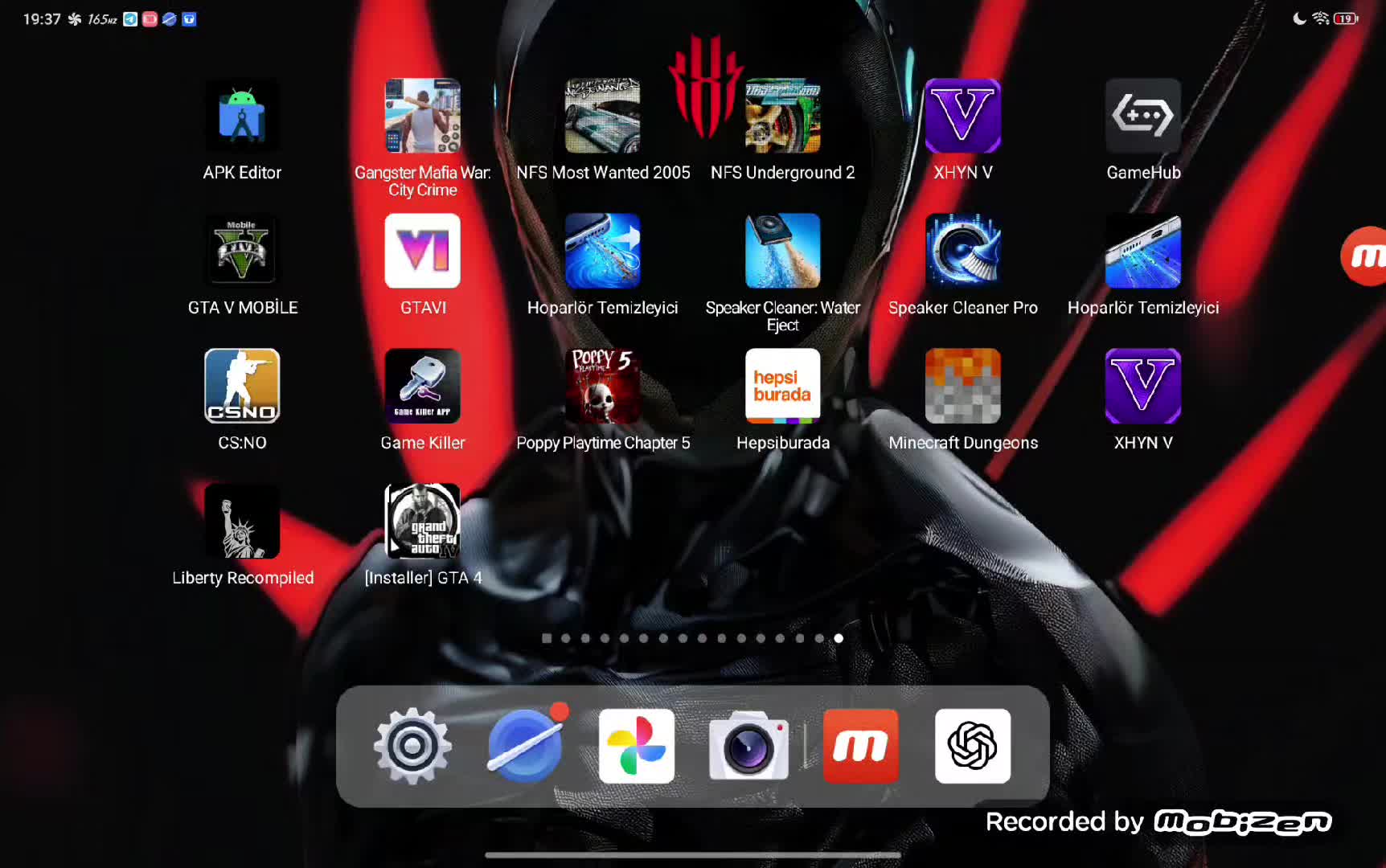Open the Game Killer app

422,386
